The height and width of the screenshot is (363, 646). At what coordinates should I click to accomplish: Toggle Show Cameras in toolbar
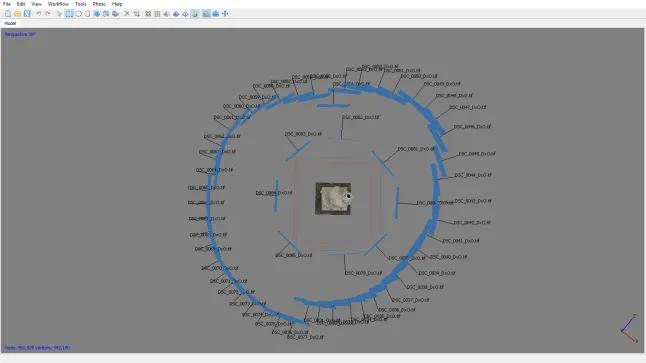(206, 14)
